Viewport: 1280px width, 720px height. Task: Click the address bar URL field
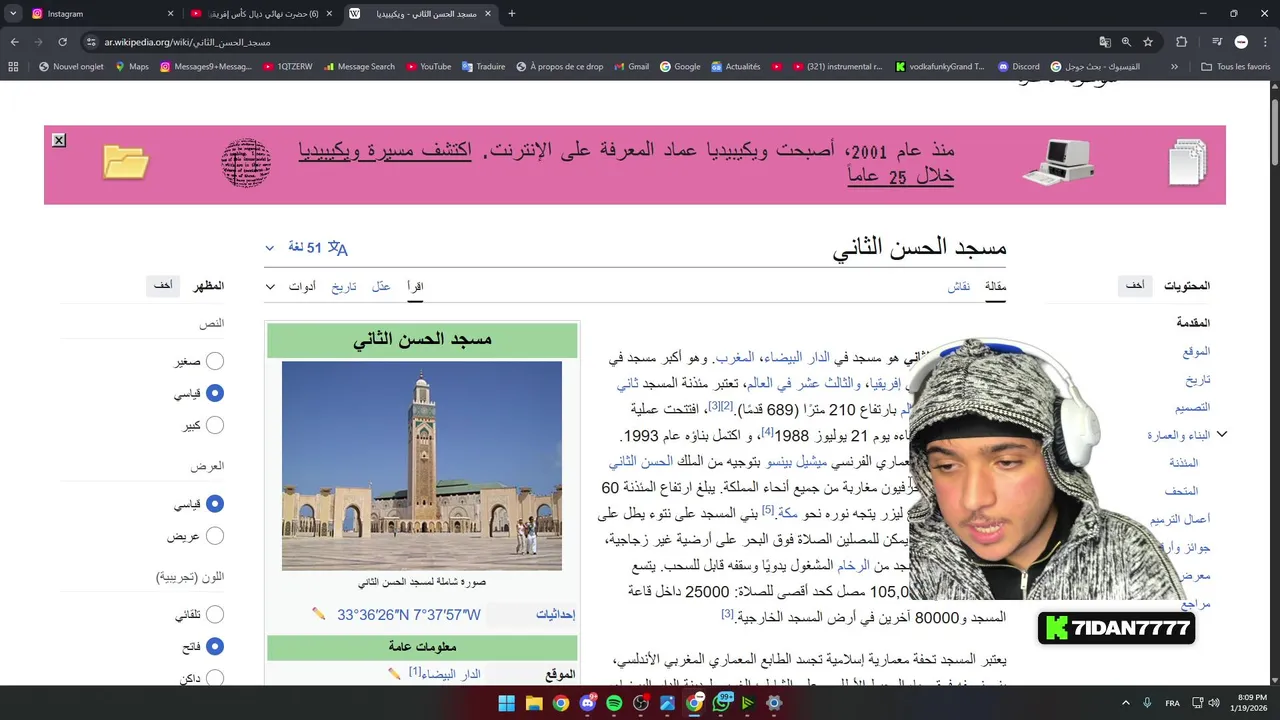[580, 42]
